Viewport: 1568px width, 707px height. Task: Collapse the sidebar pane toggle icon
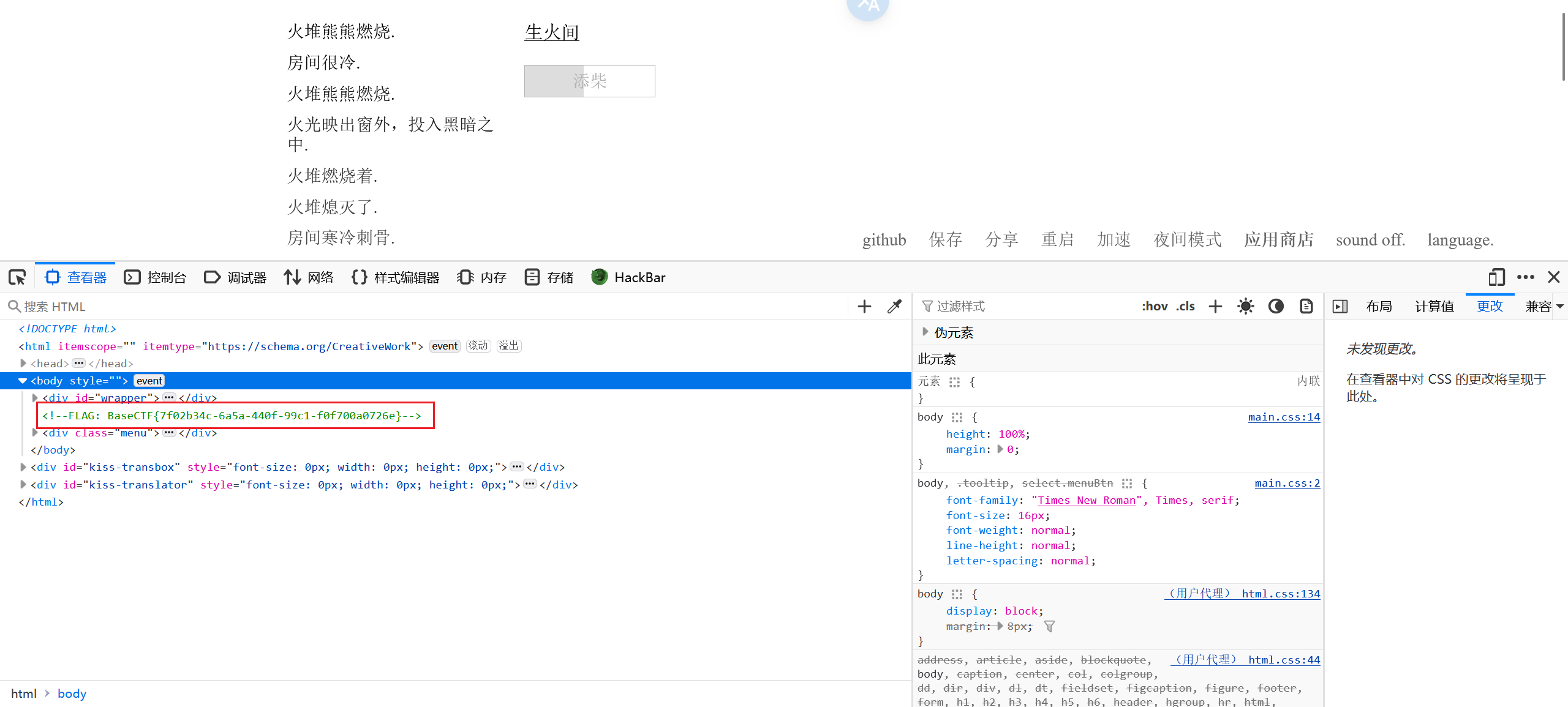click(x=1340, y=306)
